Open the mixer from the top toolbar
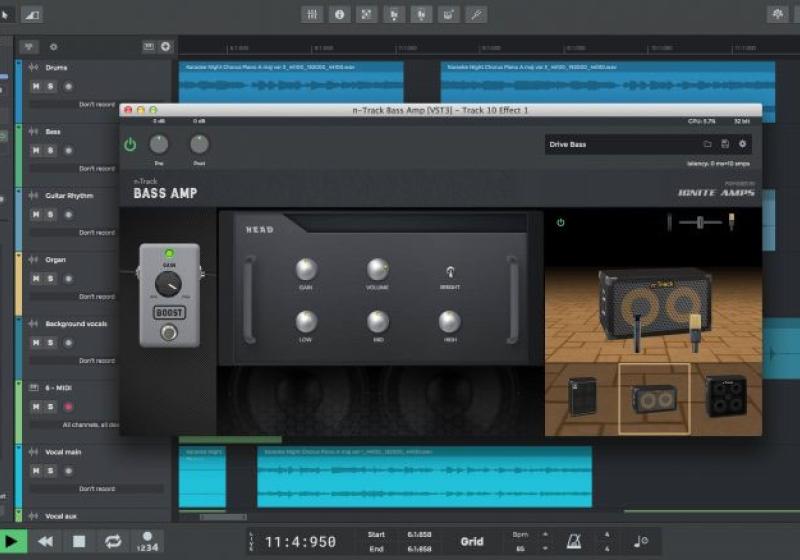This screenshot has width=800, height=560. [x=312, y=14]
